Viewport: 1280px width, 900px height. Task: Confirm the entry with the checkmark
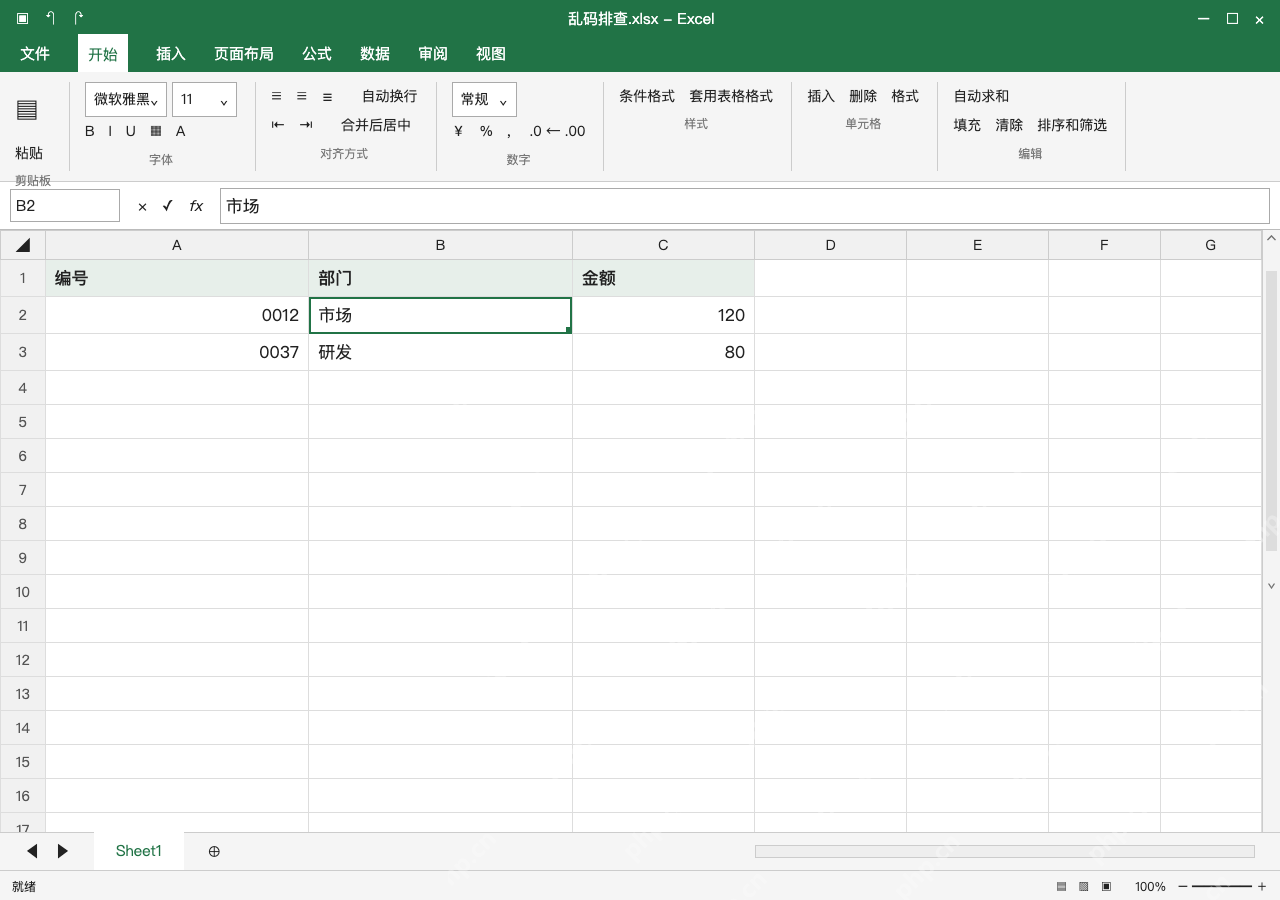167,206
